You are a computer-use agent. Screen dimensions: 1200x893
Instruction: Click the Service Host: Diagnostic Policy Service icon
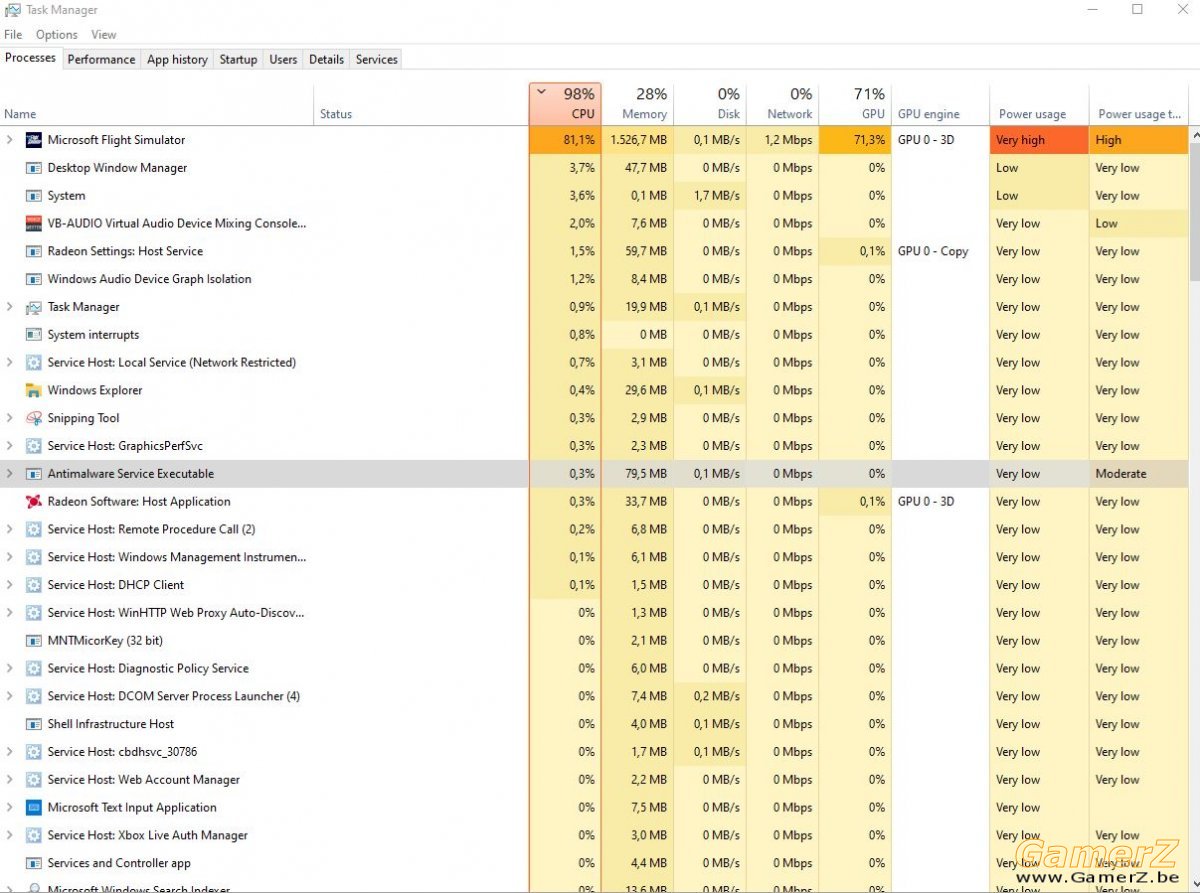pos(33,668)
